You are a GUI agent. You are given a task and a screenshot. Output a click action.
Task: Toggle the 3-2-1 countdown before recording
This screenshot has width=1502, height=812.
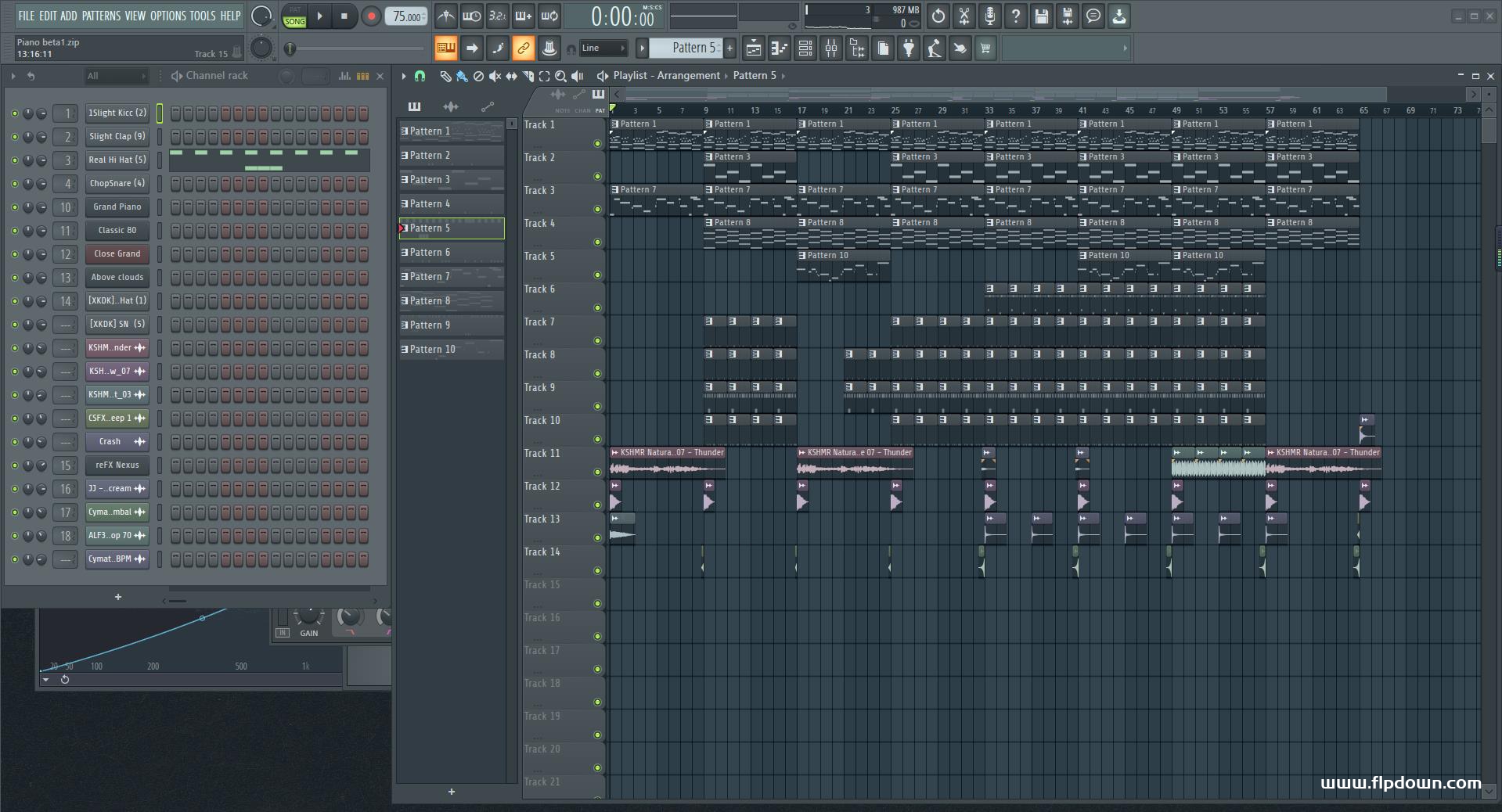(498, 16)
